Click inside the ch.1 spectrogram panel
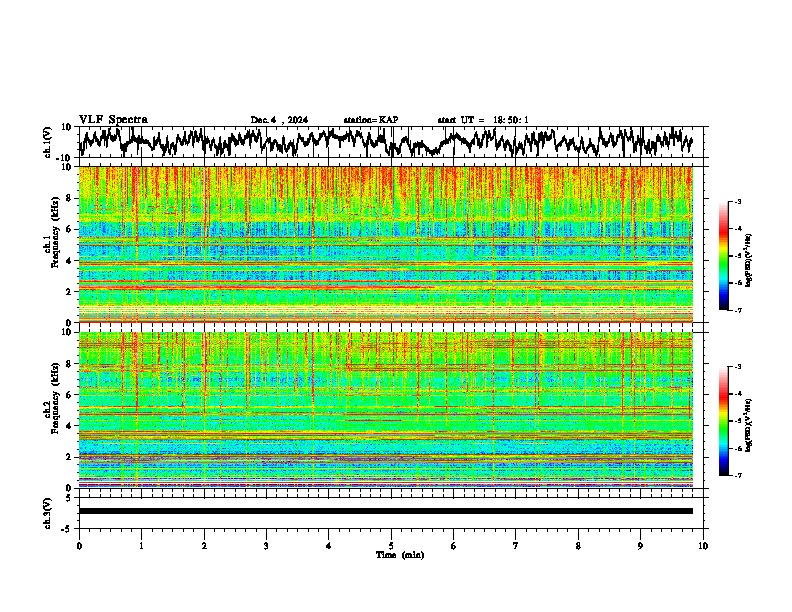The width and height of the screenshot is (792, 612). (386, 244)
